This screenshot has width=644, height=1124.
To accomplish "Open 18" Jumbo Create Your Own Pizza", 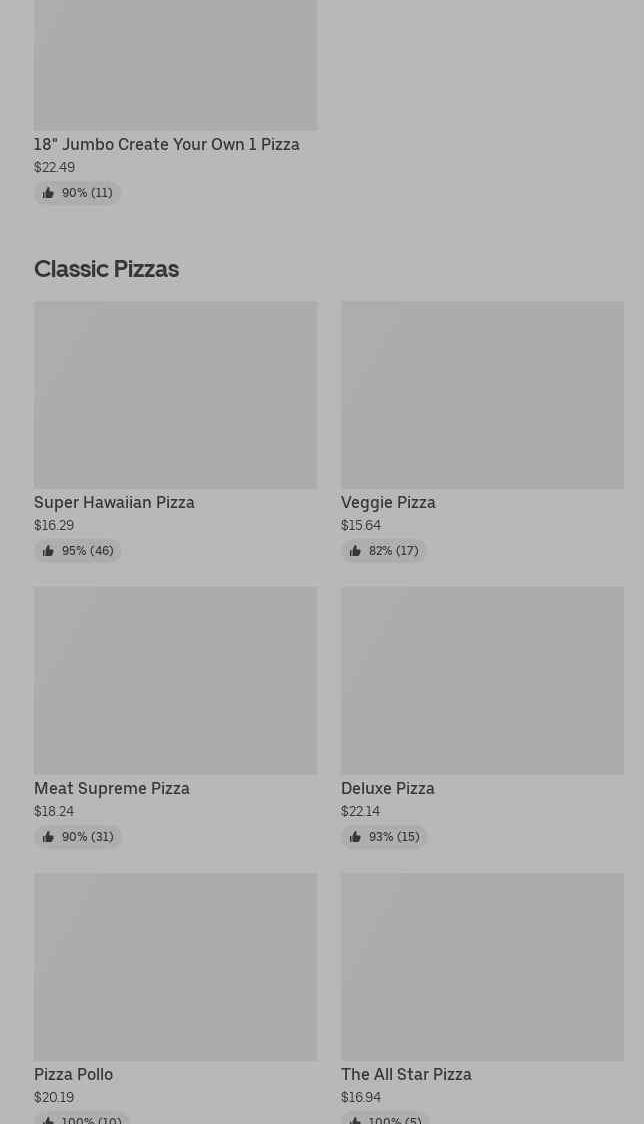I will (x=167, y=144).
